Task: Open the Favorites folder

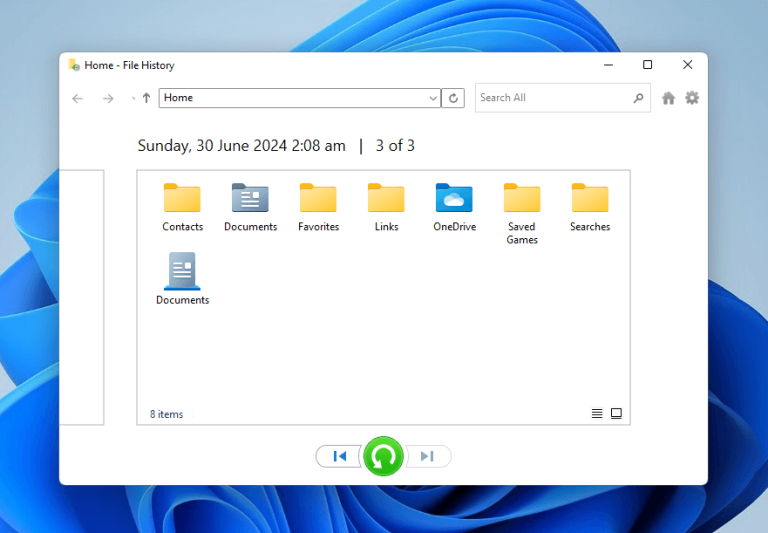Action: coord(318,207)
